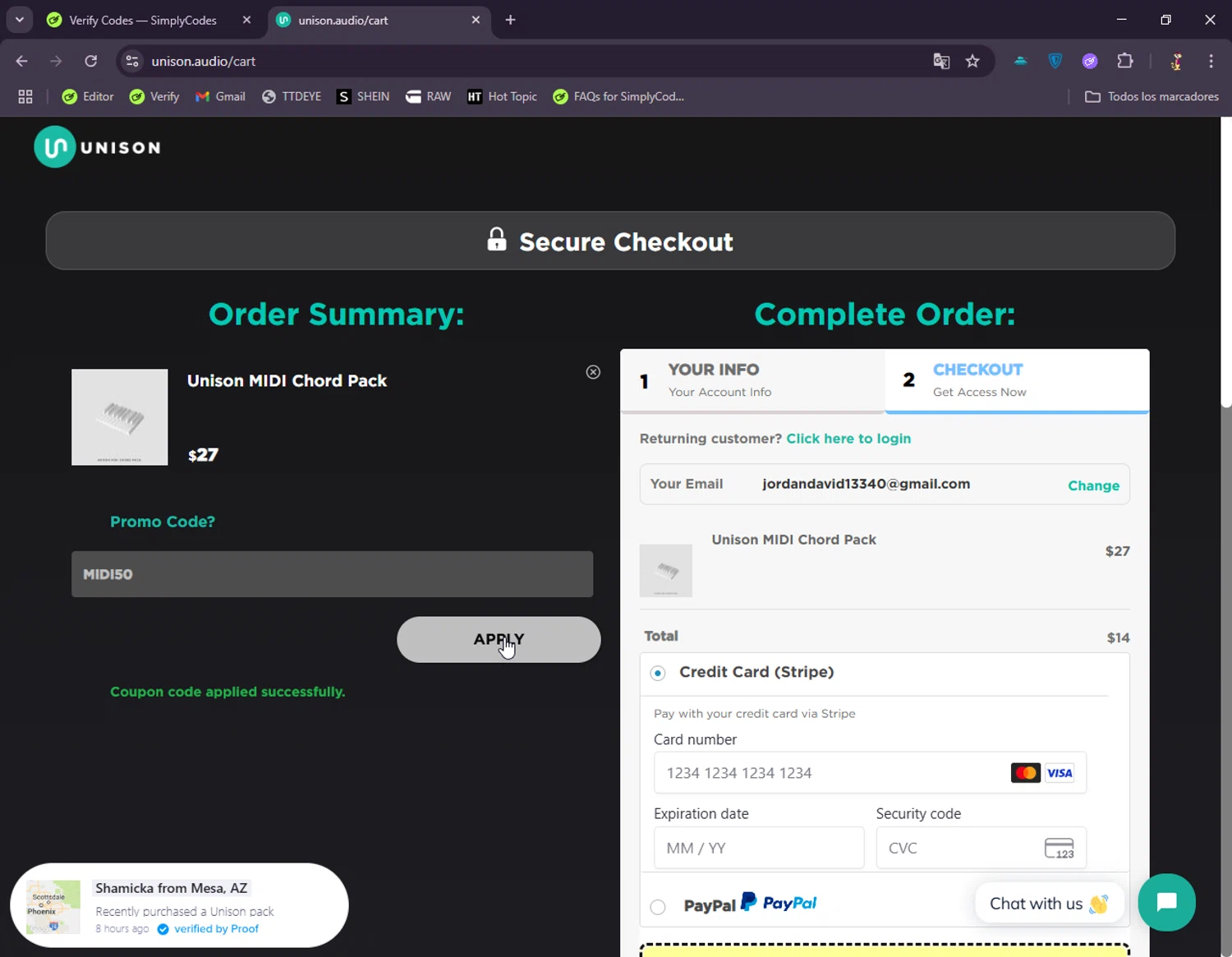Click the map thumbnail in purchase notification
1232x957 pixels.
click(53, 907)
